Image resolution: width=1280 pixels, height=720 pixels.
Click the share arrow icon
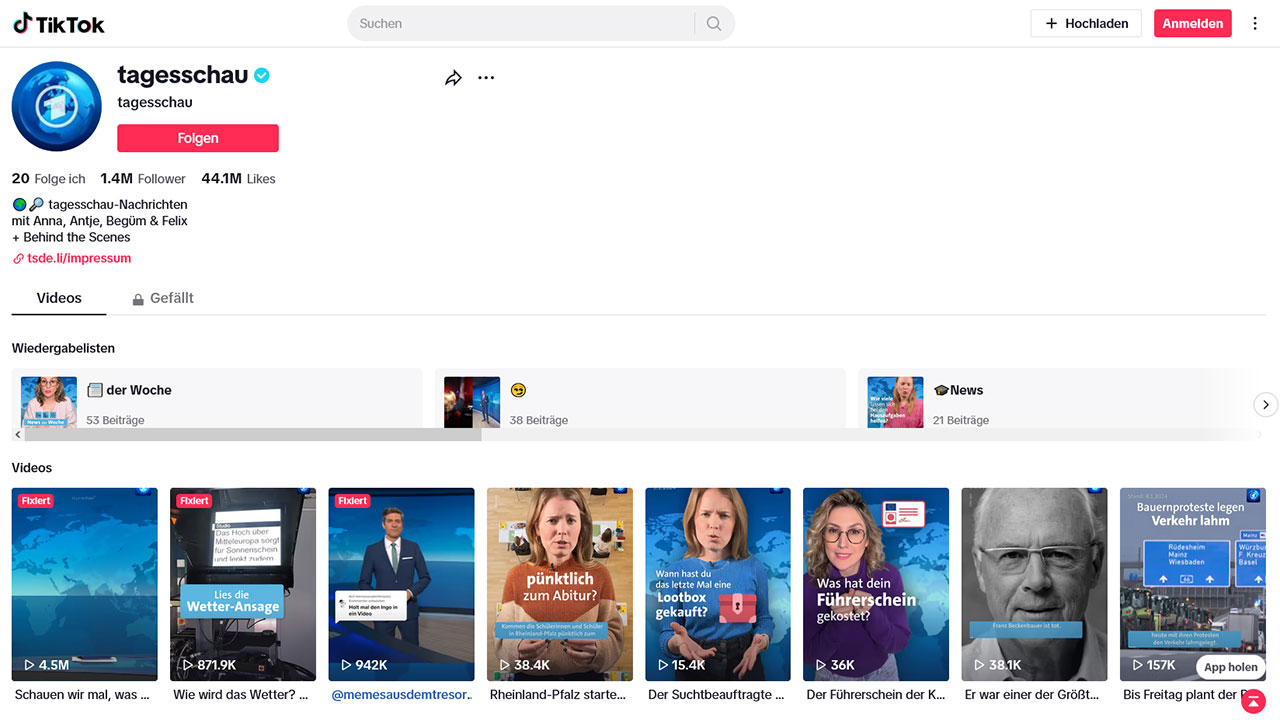coord(453,78)
